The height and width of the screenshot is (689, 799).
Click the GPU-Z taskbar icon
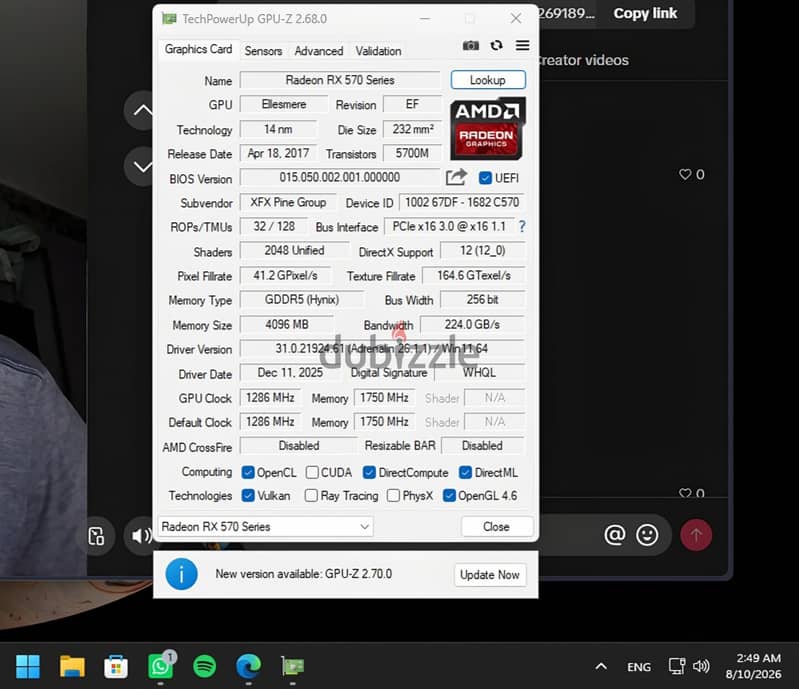coord(292,667)
